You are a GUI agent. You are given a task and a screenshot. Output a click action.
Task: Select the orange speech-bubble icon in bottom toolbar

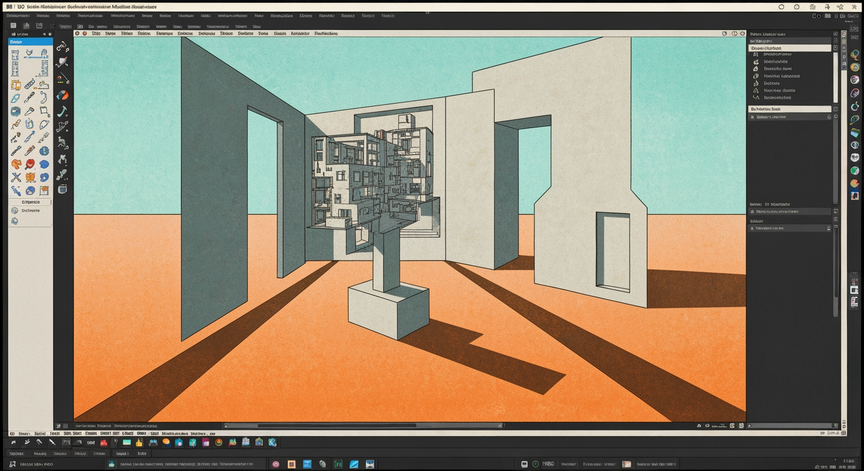[166, 442]
